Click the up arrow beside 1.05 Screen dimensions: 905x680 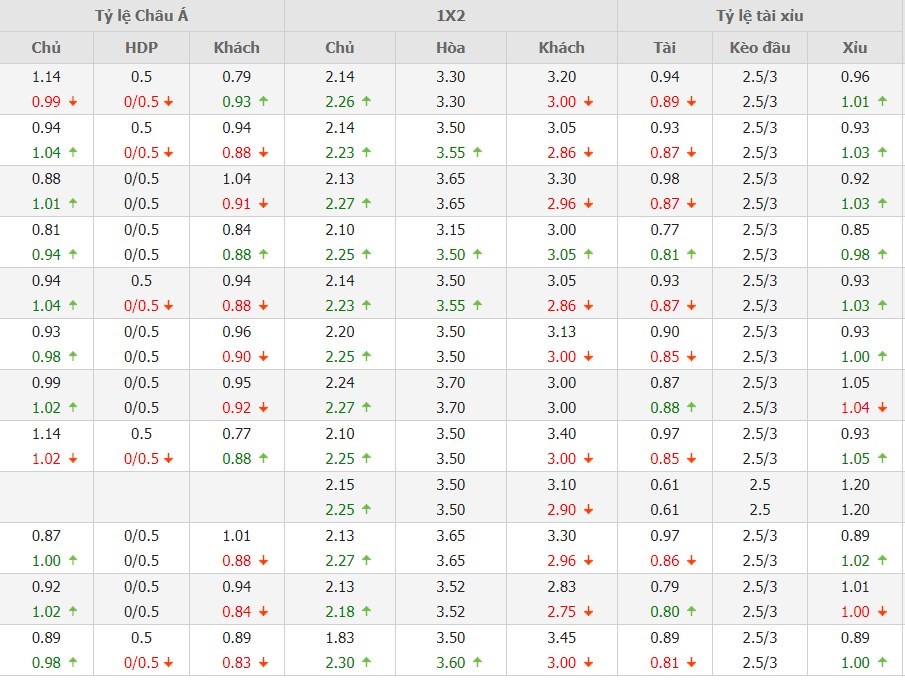(884, 458)
